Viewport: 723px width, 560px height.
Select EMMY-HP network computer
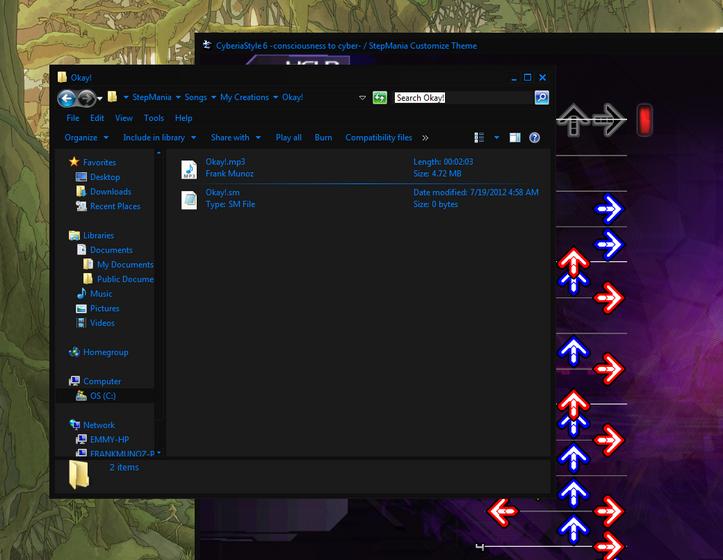point(109,440)
